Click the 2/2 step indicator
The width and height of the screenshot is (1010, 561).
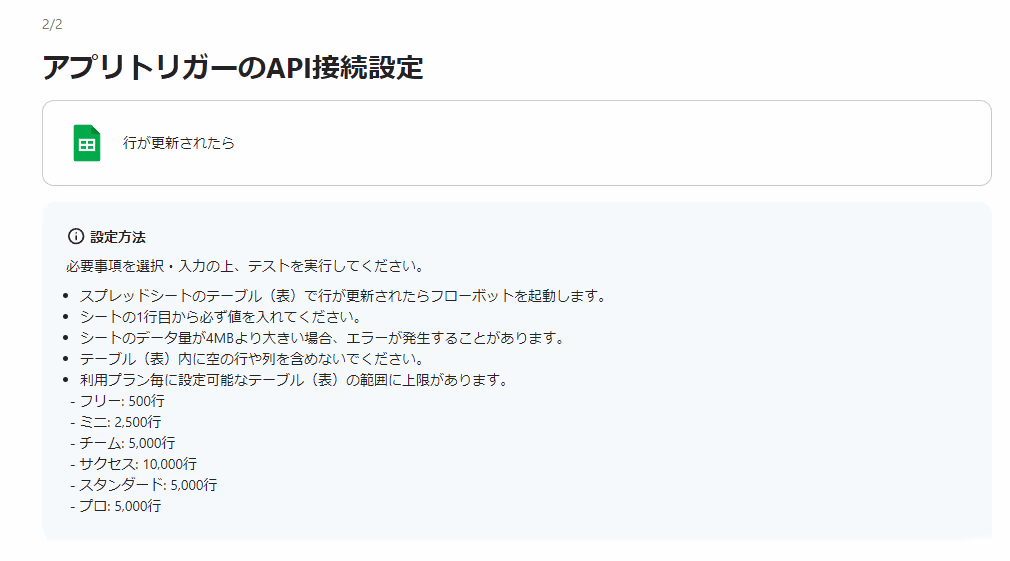[52, 24]
